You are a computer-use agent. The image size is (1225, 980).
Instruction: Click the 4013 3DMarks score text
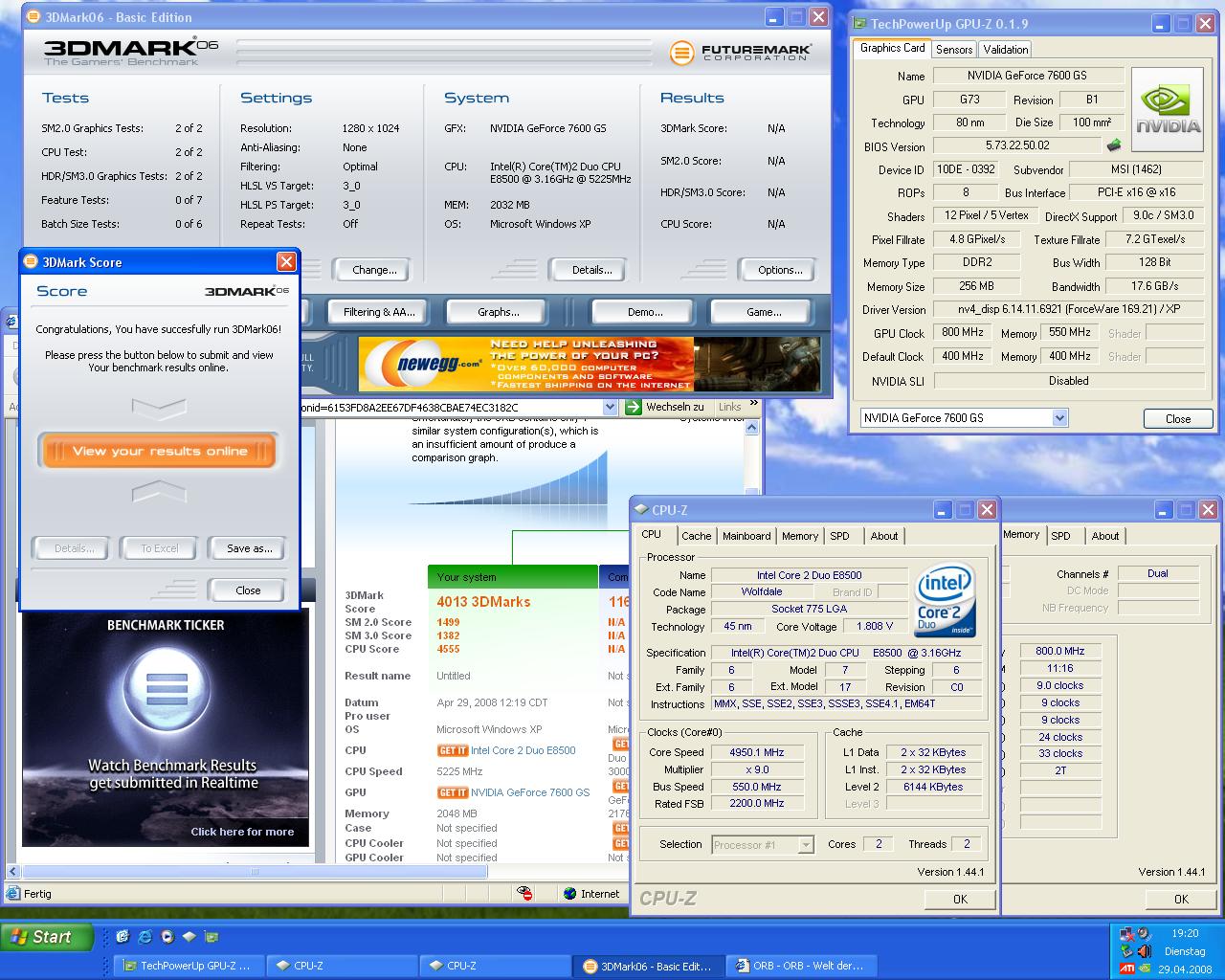point(483,602)
